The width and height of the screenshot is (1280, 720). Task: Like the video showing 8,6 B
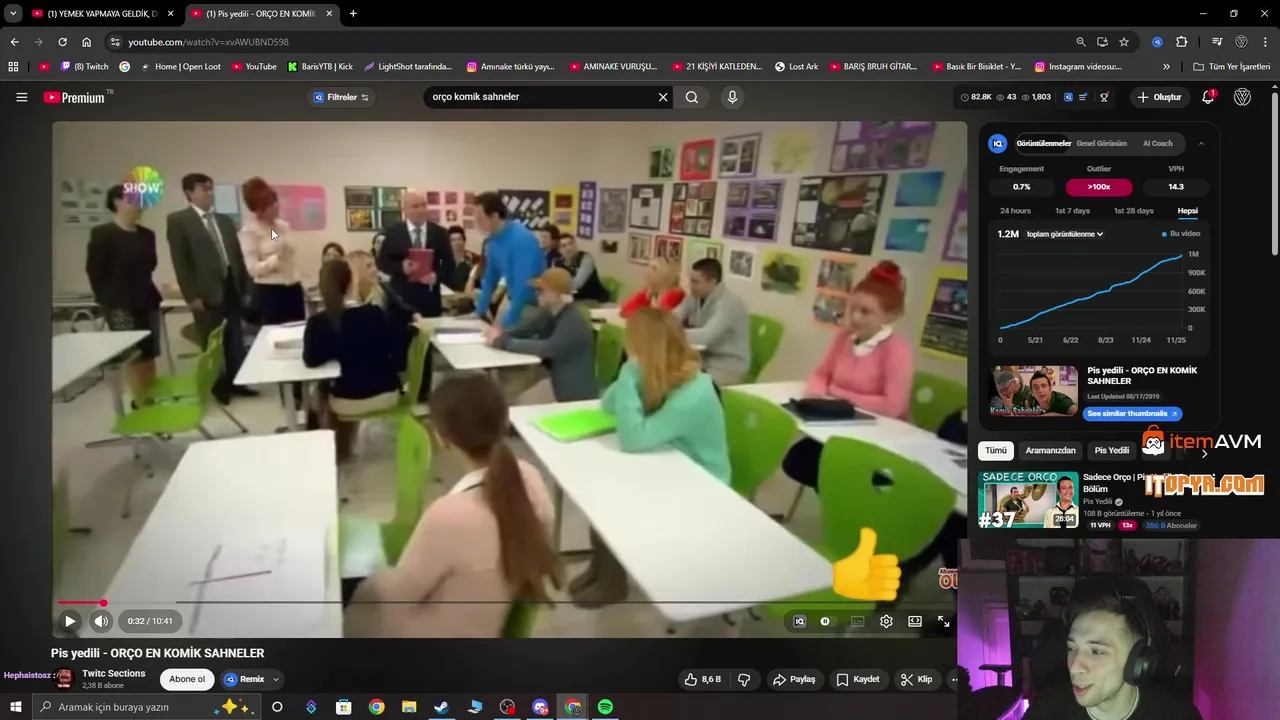[x=702, y=679]
